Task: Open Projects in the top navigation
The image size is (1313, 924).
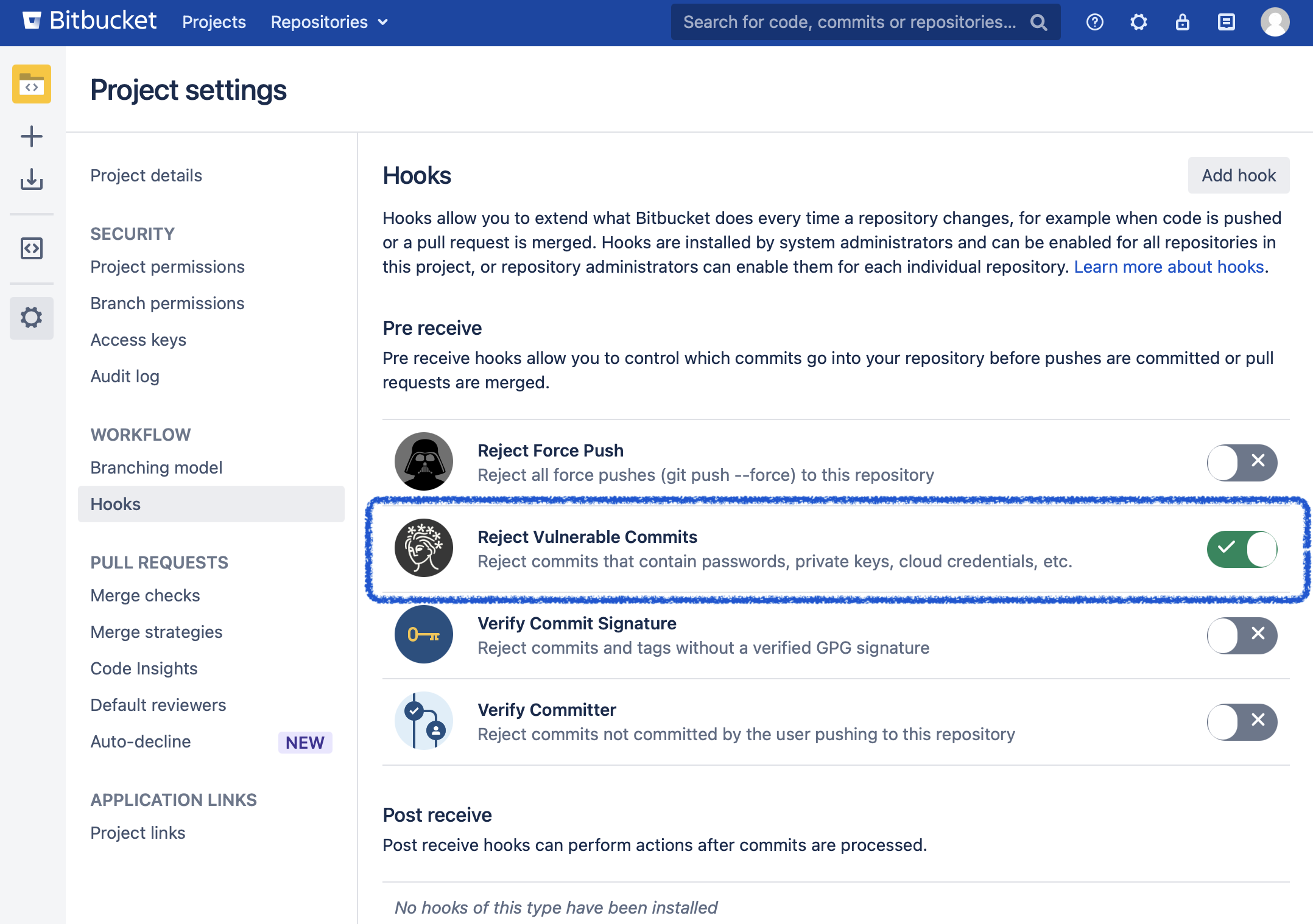Action: pyautogui.click(x=214, y=23)
